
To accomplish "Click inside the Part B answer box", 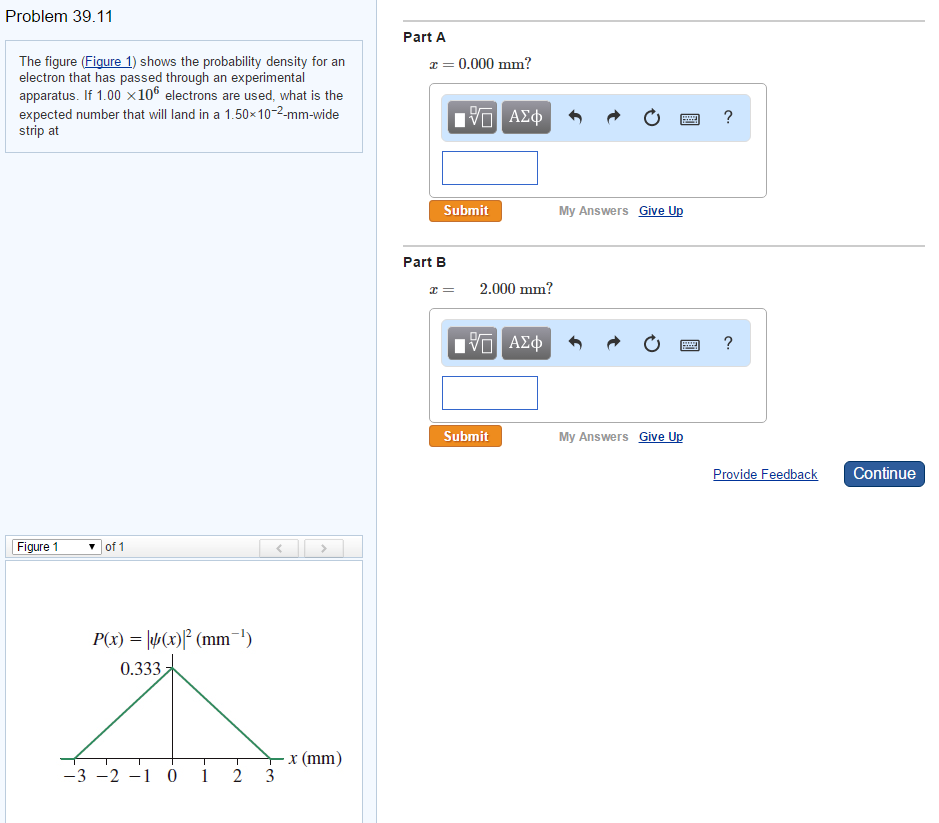I will click(x=489, y=392).
